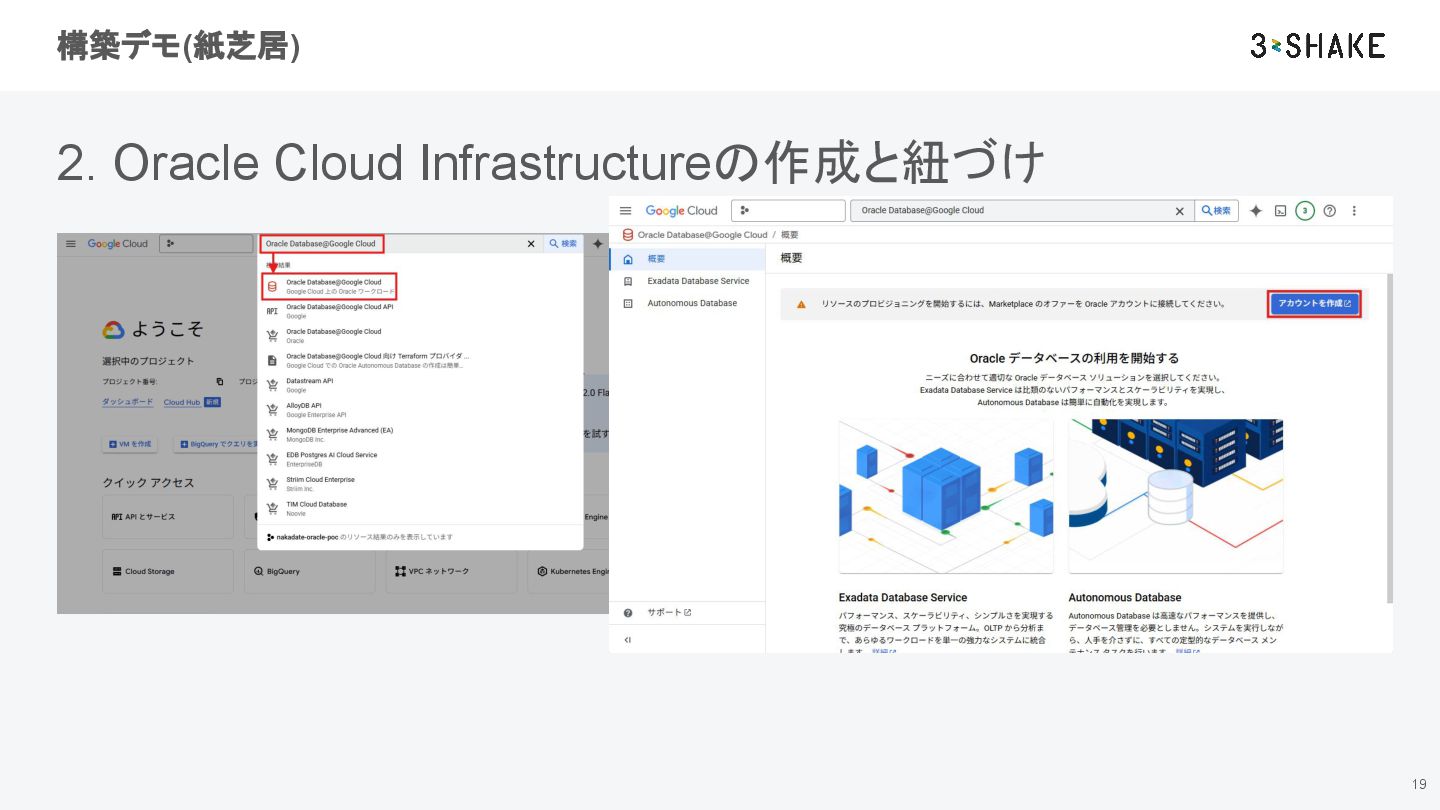
Task: Click the Gemini sparkle icon in left console
Action: point(598,243)
